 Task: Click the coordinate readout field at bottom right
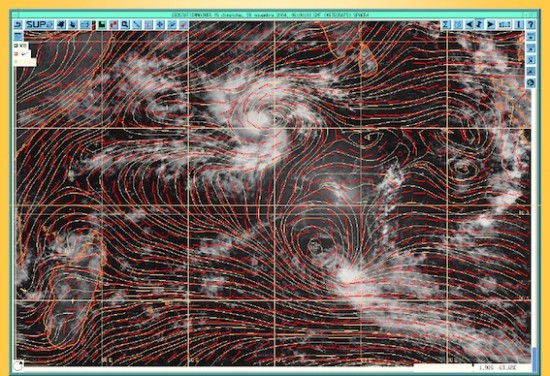coord(502,368)
